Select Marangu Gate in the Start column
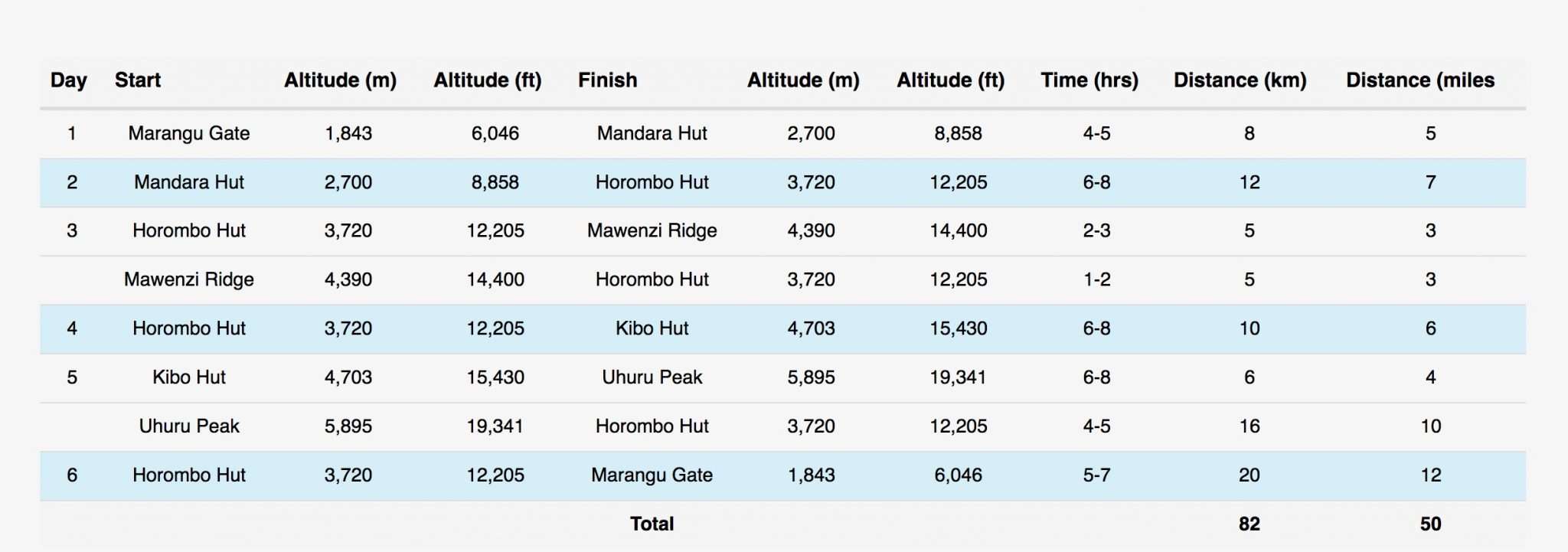Image resolution: width=1568 pixels, height=552 pixels. tap(189, 133)
